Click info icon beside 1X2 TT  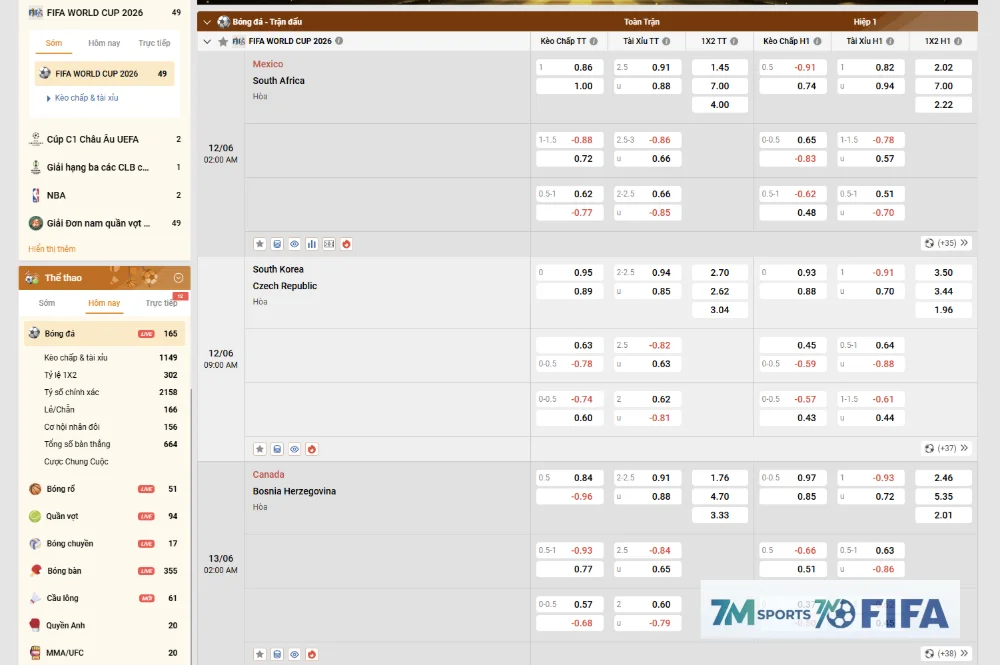734,41
